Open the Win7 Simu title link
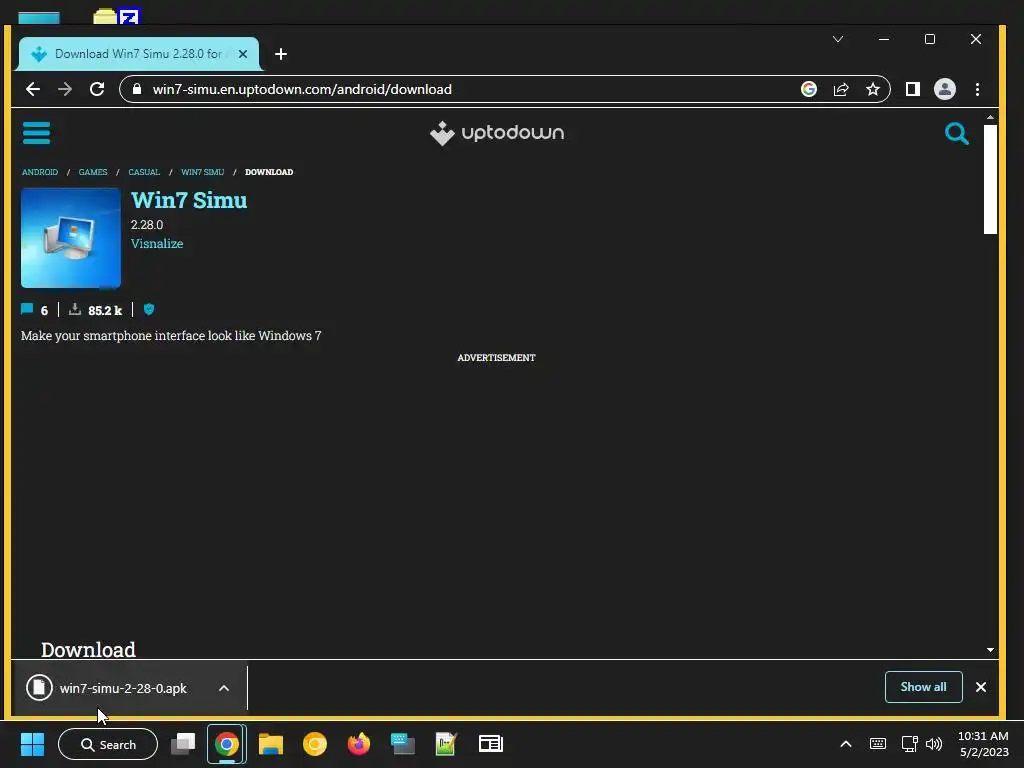 pos(189,200)
